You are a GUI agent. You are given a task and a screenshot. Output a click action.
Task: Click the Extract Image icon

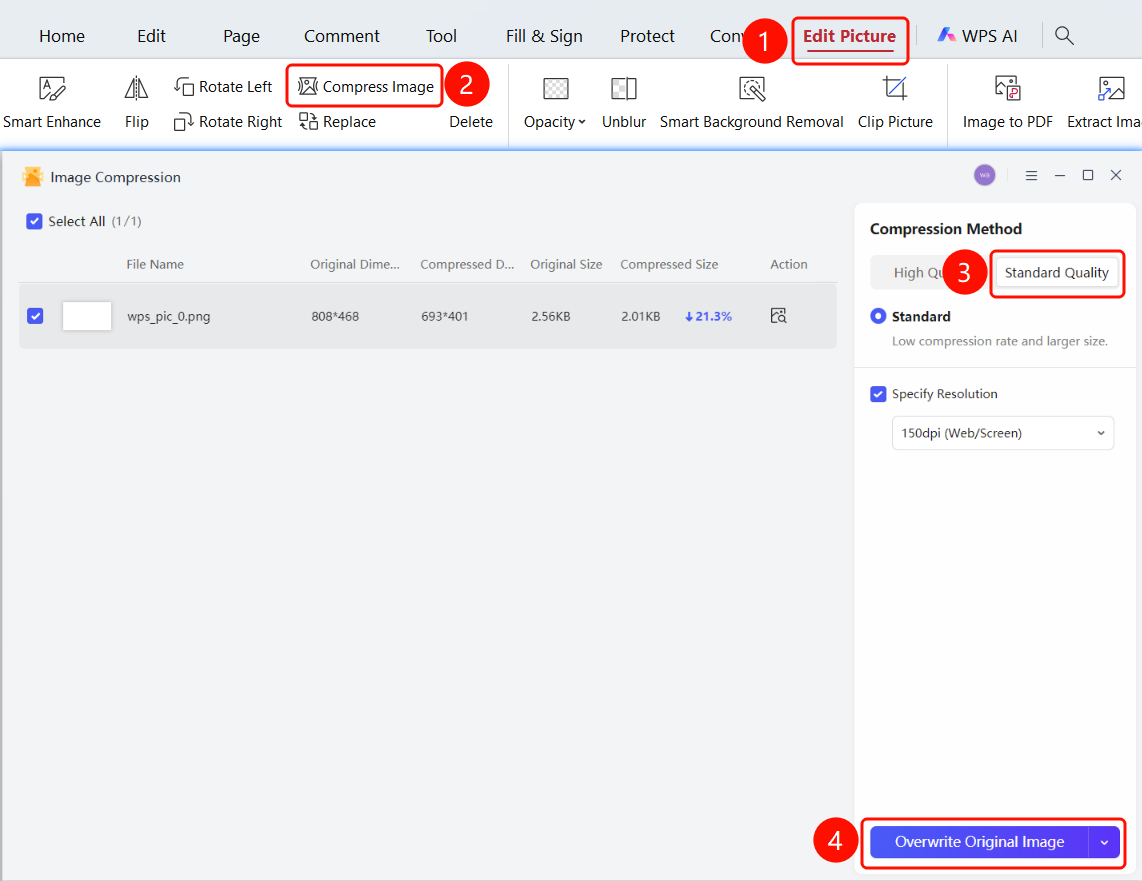tap(1111, 88)
